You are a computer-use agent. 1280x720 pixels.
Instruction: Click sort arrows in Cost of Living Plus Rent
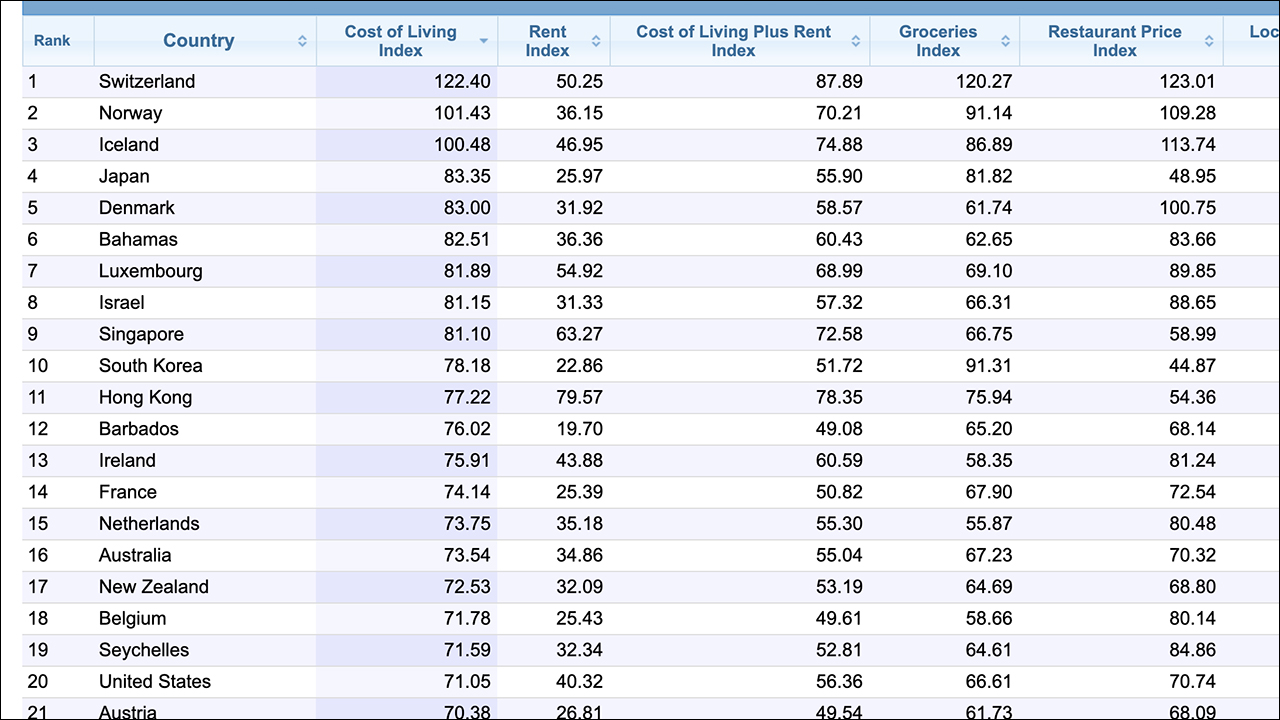856,41
